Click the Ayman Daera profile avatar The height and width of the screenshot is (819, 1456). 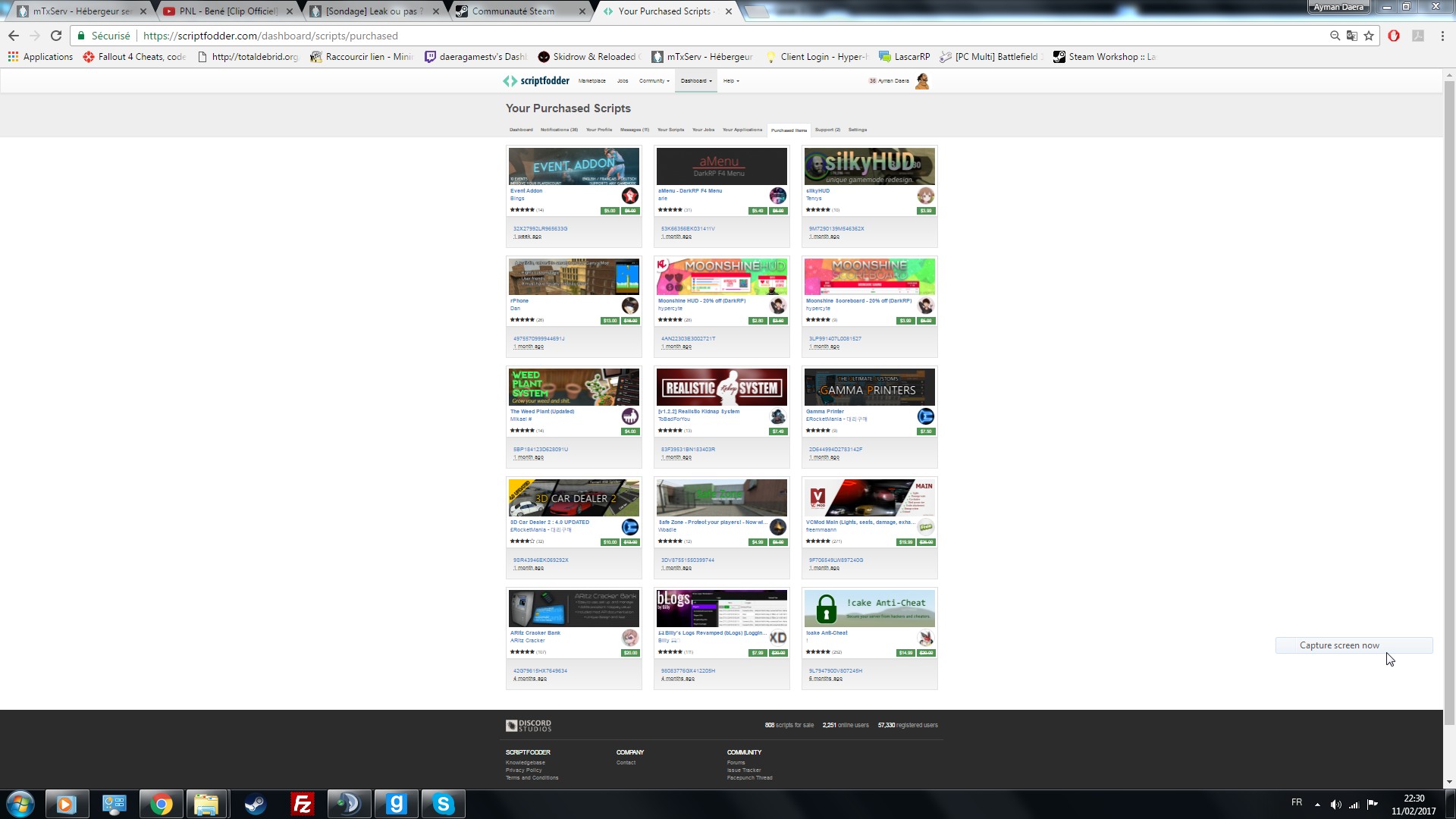click(922, 81)
